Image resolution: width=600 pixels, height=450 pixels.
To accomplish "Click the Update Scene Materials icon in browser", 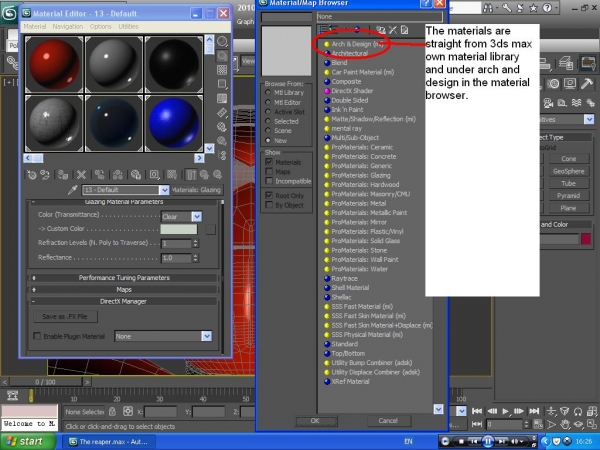I will (380, 30).
